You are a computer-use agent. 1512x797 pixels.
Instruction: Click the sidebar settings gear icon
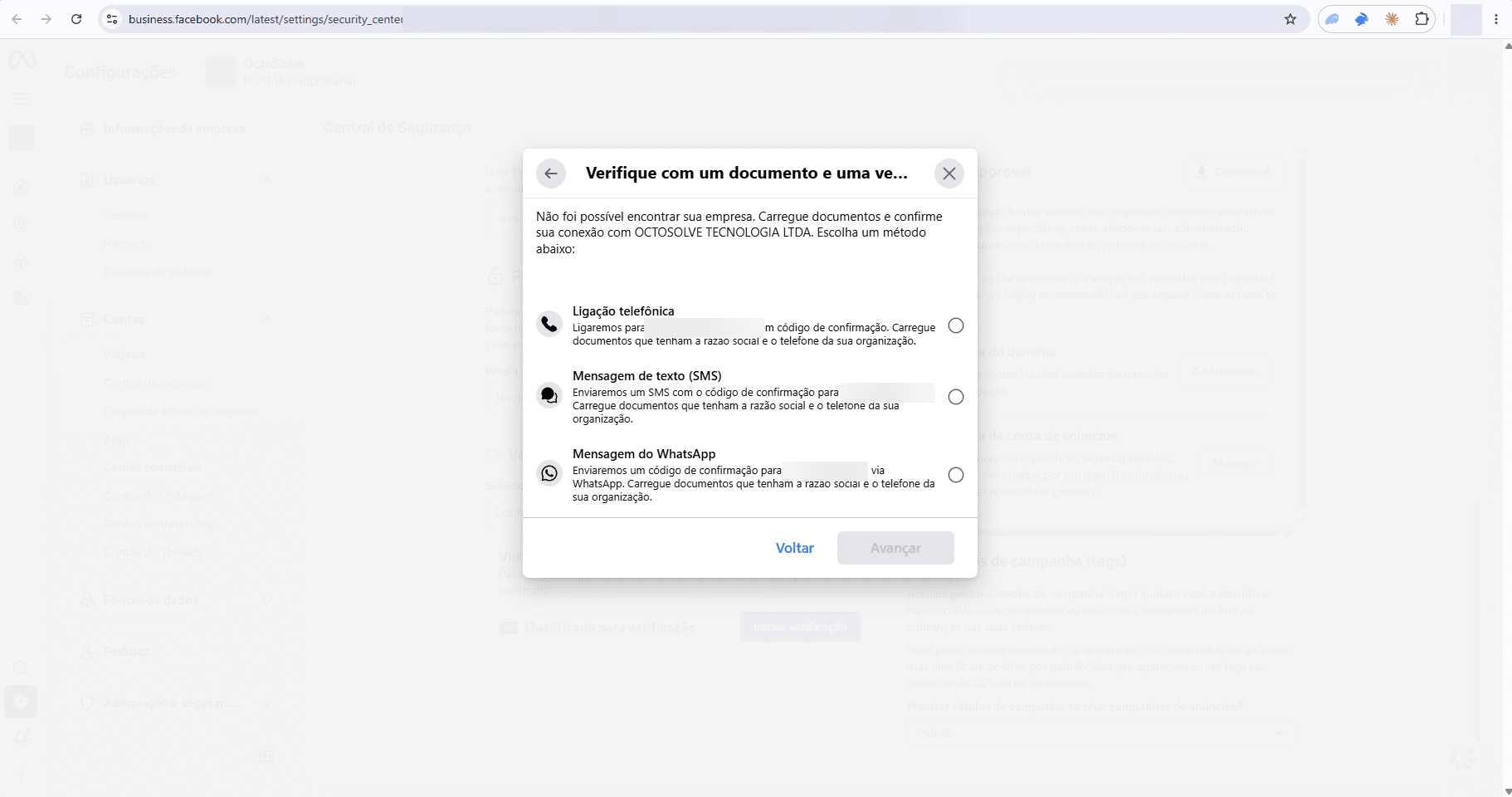pyautogui.click(x=21, y=702)
